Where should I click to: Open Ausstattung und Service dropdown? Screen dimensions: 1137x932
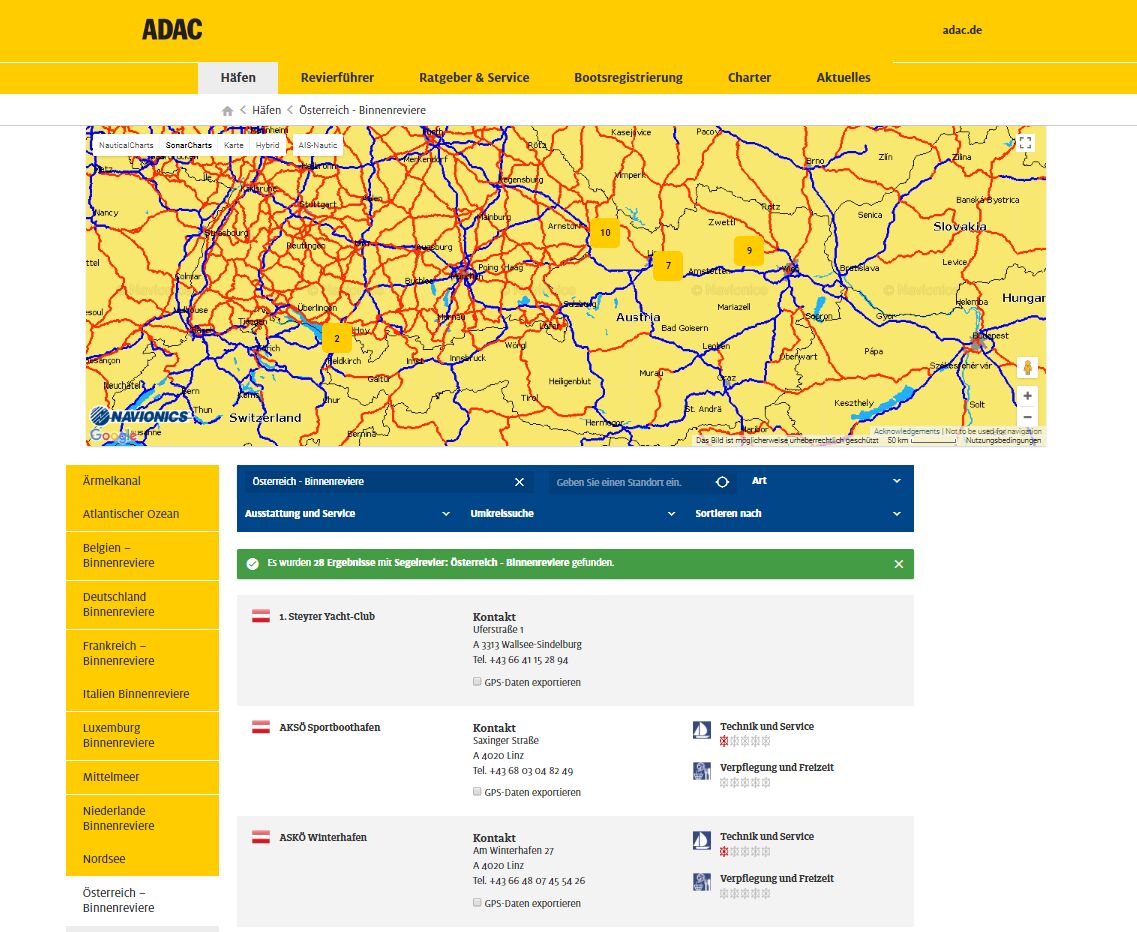348,514
